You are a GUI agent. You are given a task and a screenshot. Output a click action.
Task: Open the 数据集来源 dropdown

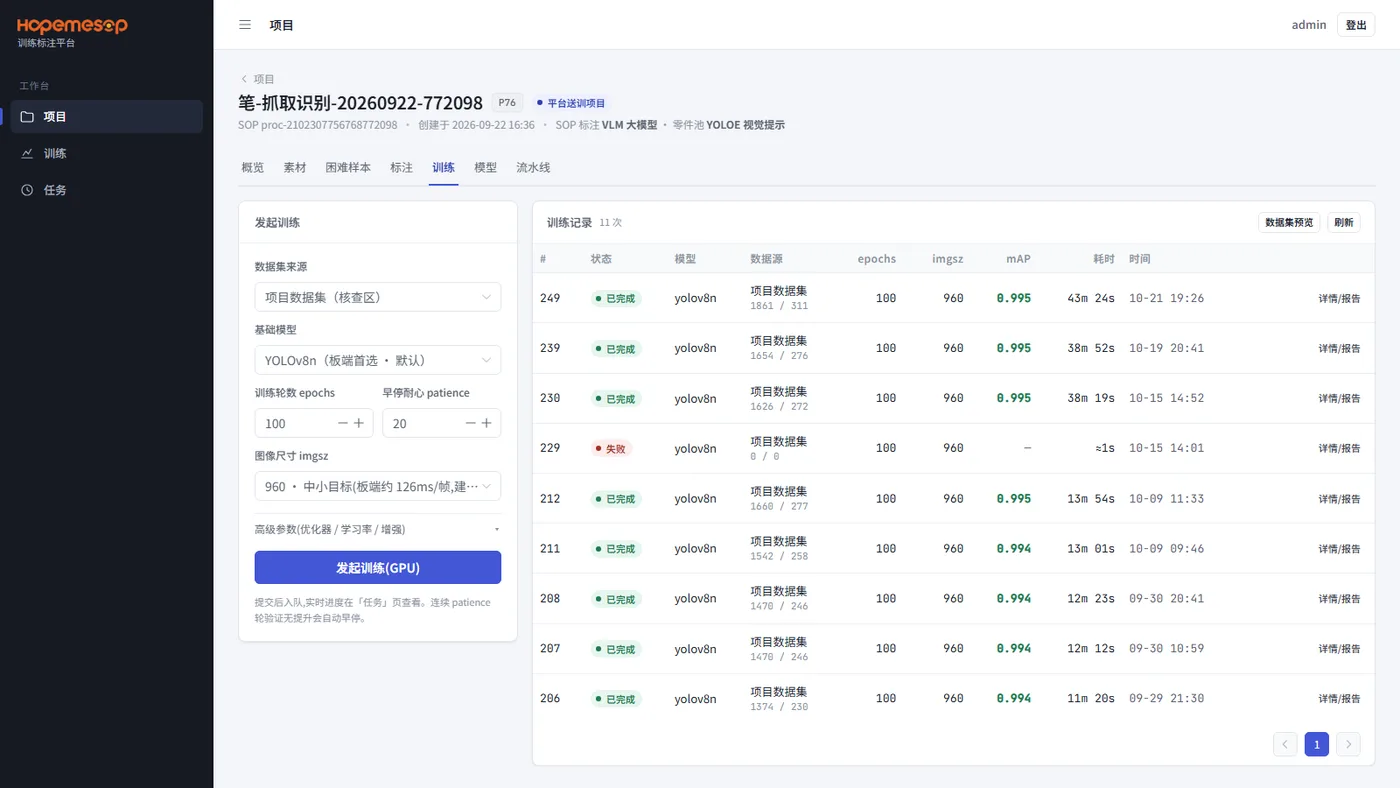click(378, 297)
